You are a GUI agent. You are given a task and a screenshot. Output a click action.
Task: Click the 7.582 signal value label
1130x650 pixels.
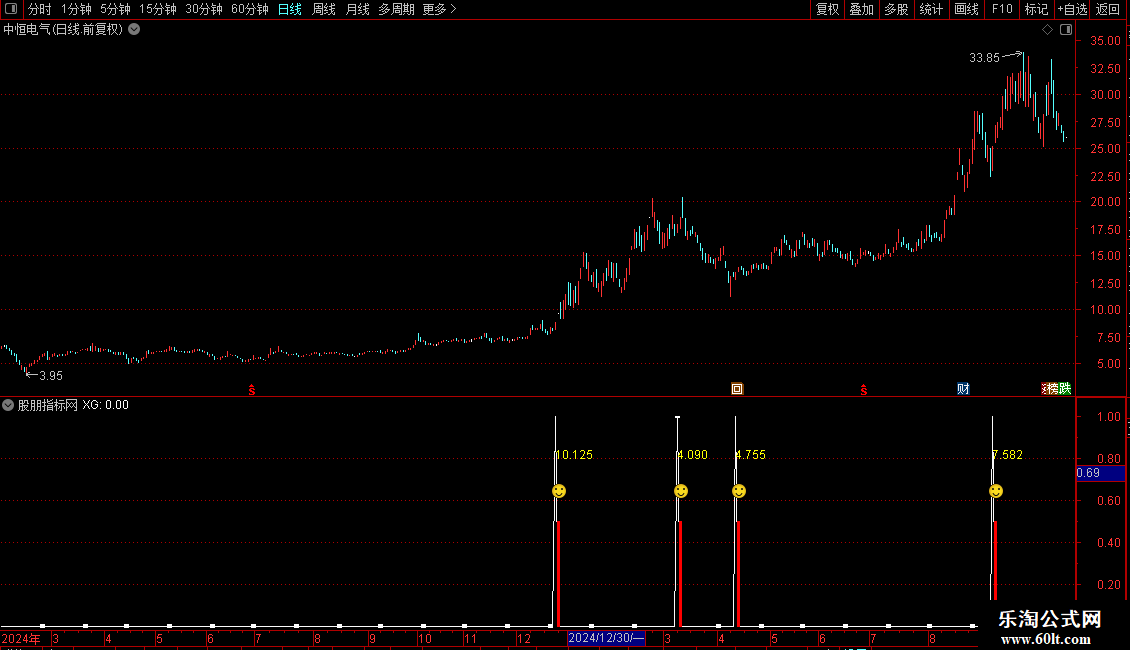pos(1007,455)
